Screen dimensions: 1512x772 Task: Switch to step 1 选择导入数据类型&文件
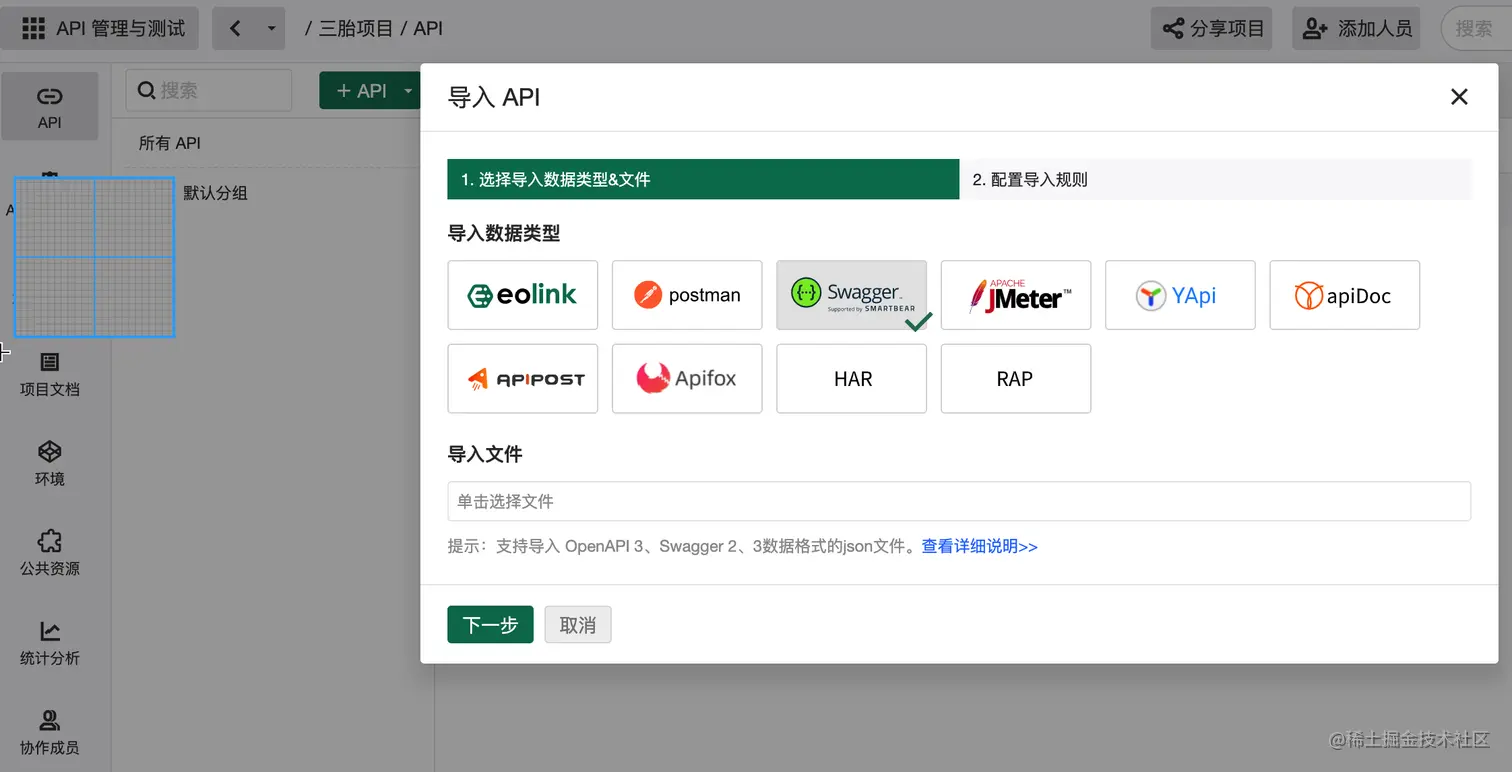click(703, 179)
